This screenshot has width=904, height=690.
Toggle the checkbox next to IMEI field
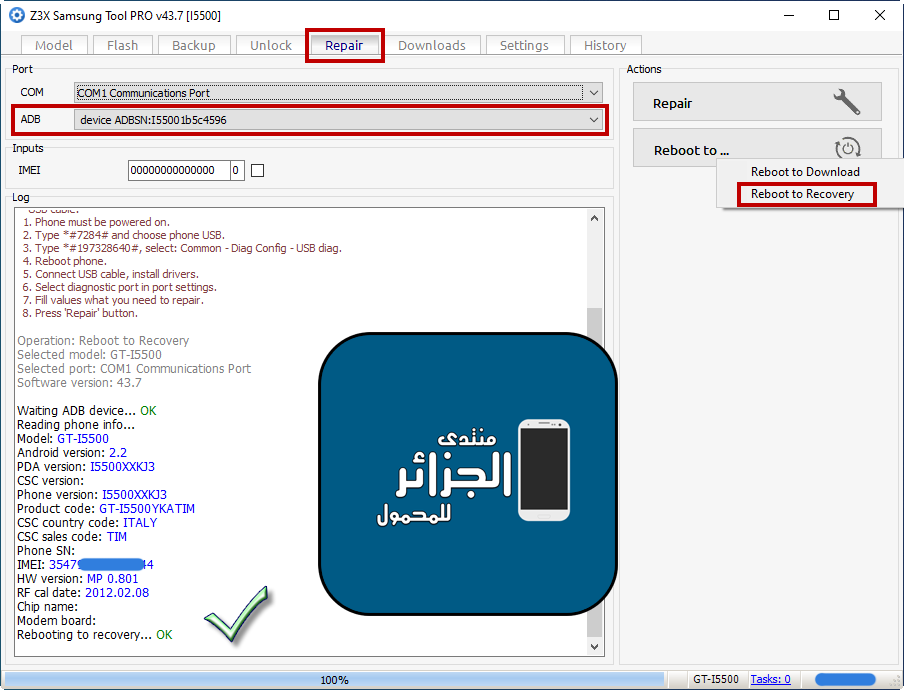pyautogui.click(x=257, y=171)
